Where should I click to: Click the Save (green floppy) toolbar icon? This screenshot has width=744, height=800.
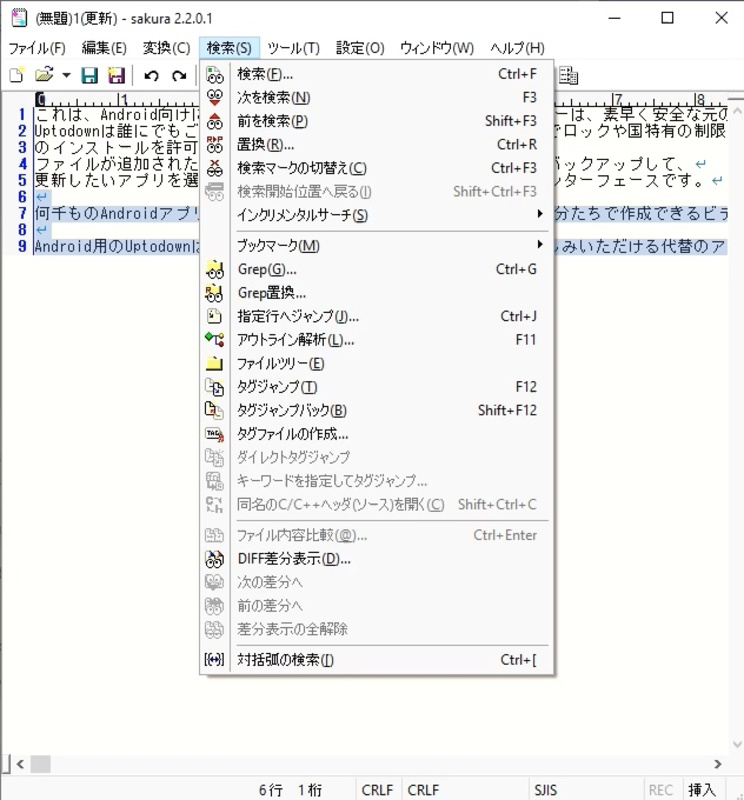[90, 76]
